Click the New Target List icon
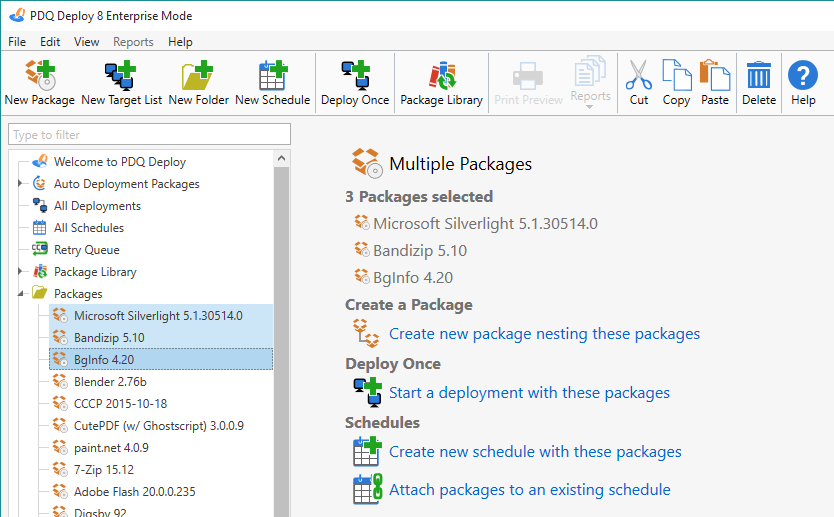This screenshot has height=517, width=834. 121,75
